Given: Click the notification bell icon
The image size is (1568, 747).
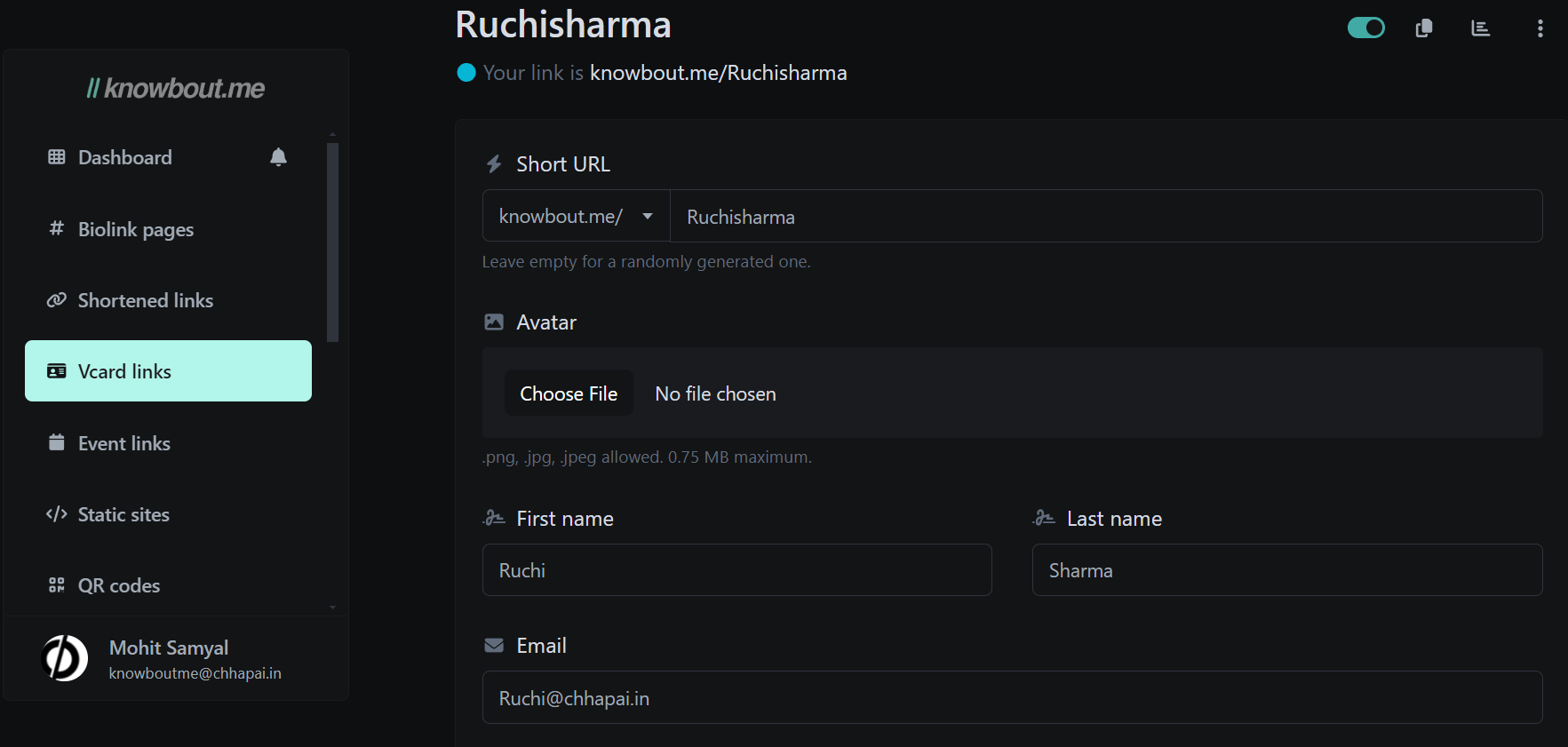Looking at the screenshot, I should click(278, 157).
